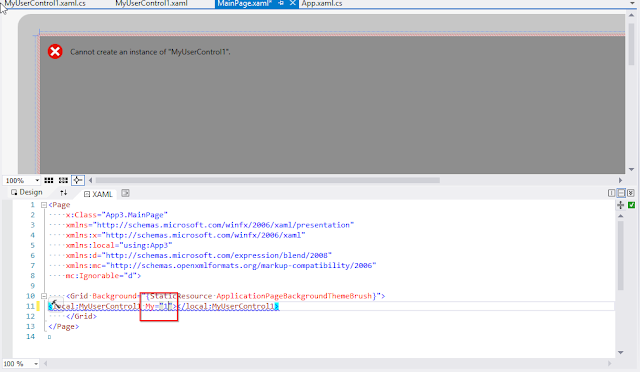
Task: Switch to horizontal split view
Action: point(621,193)
